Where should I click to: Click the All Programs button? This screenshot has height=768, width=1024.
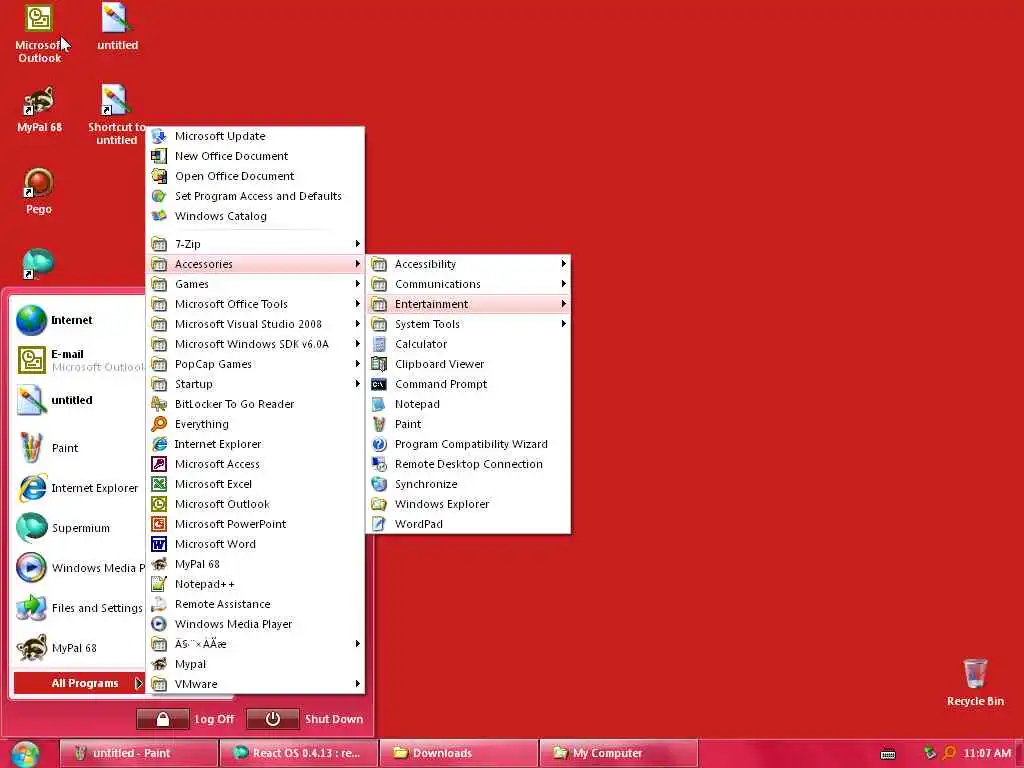click(x=78, y=683)
